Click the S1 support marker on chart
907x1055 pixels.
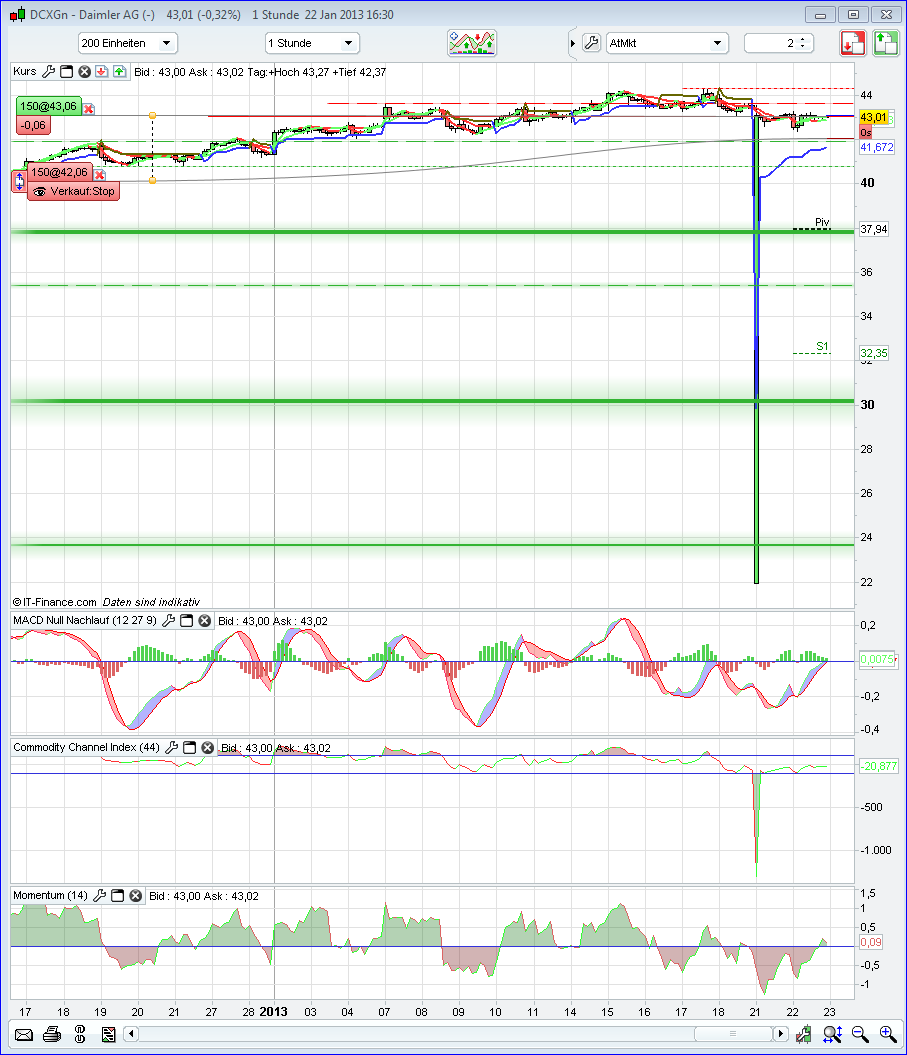822,347
